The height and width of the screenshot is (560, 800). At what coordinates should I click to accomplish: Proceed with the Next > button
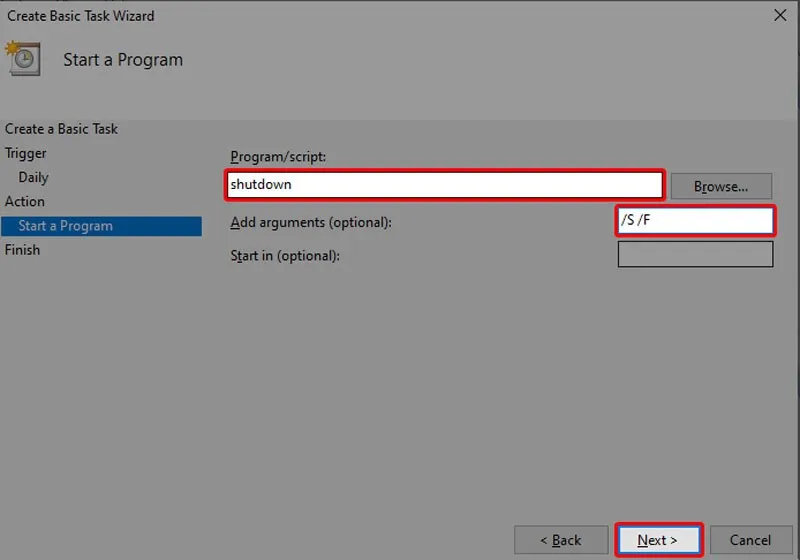(658, 540)
